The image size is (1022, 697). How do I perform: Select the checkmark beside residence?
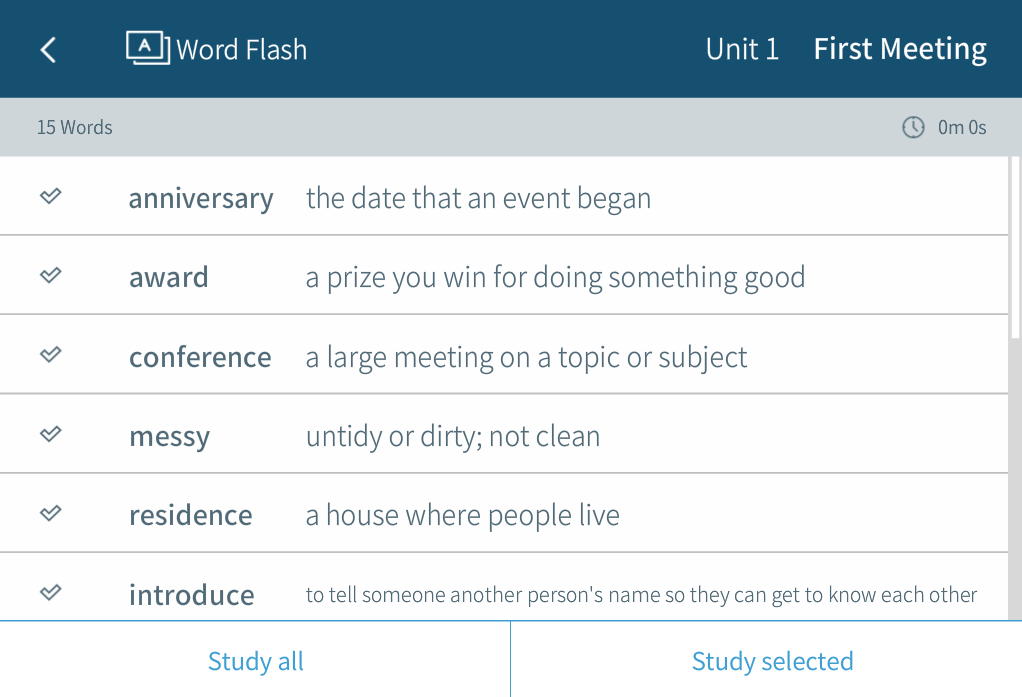click(x=51, y=513)
